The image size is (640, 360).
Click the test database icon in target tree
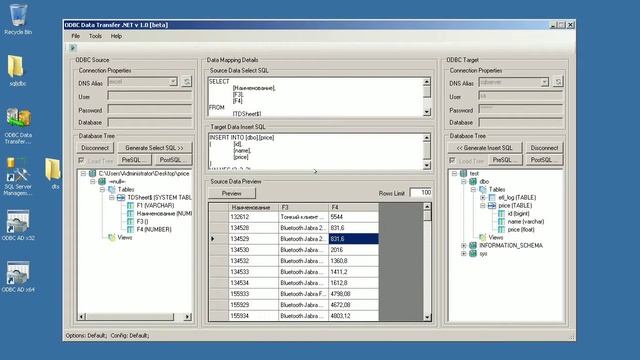tap(463, 174)
